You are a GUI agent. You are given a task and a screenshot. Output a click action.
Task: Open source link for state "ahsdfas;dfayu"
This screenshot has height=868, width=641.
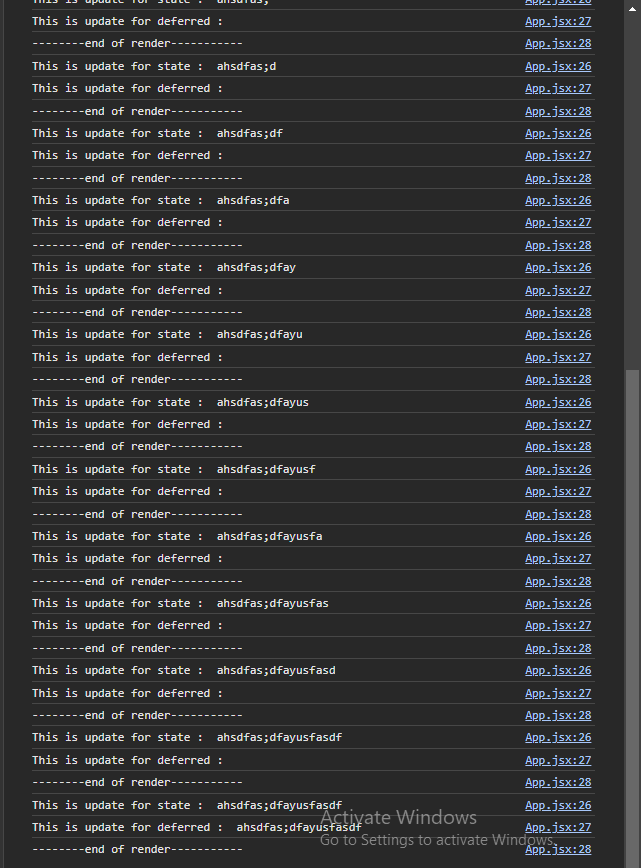point(558,334)
